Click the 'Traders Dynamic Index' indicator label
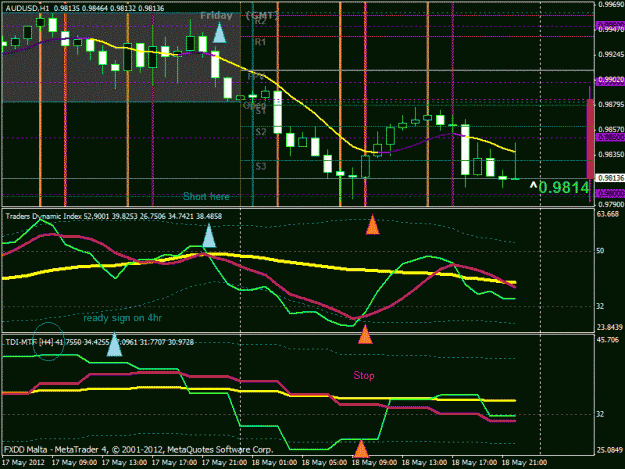Image resolution: width=625 pixels, height=469 pixels. click(44, 216)
